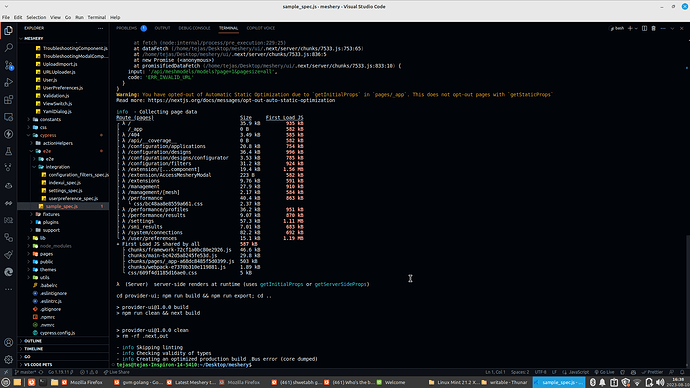Click the Prettier status bar item
The width and height of the screenshot is (690, 388).
(652, 372)
